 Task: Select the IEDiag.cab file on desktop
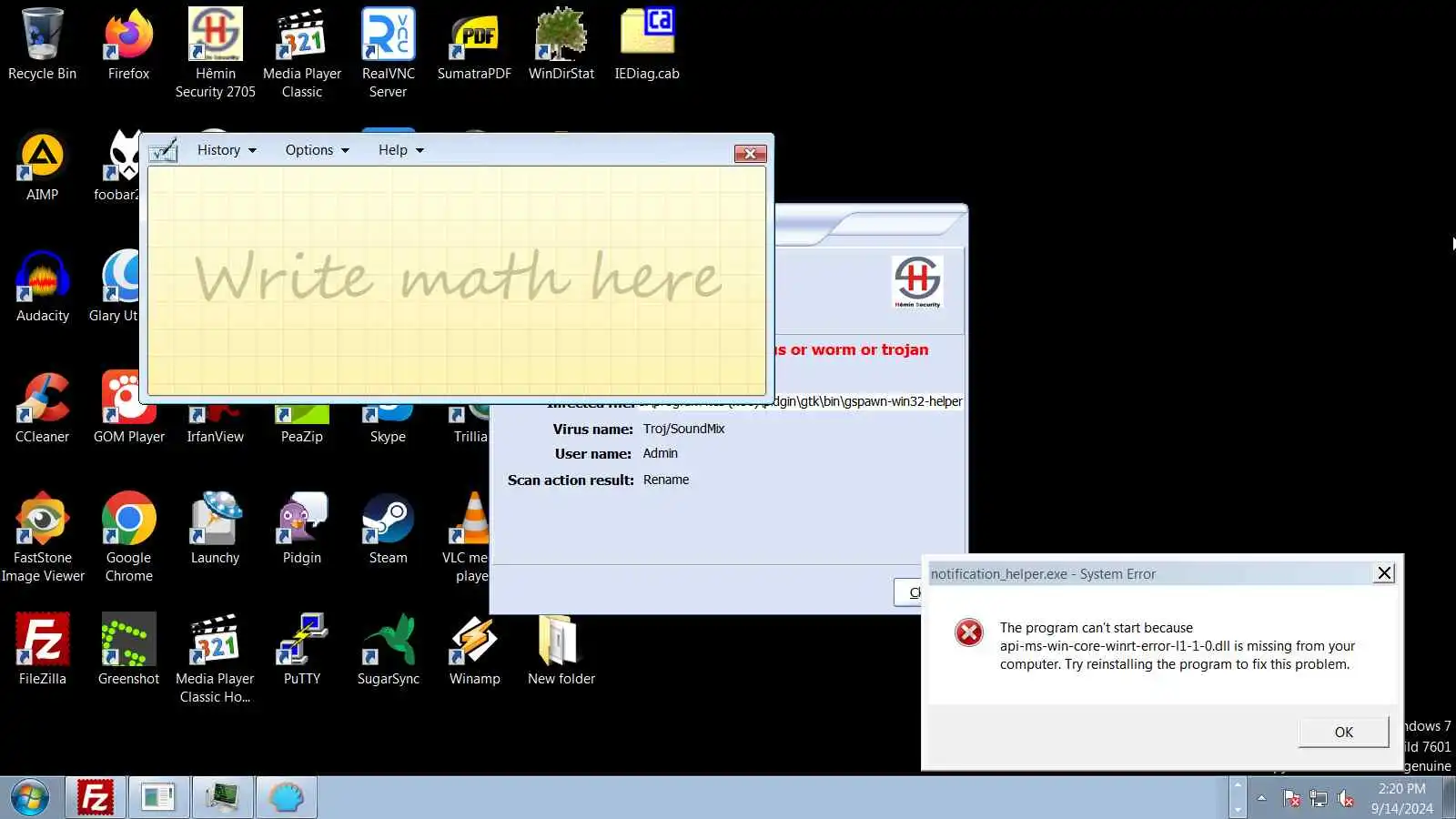647,45
